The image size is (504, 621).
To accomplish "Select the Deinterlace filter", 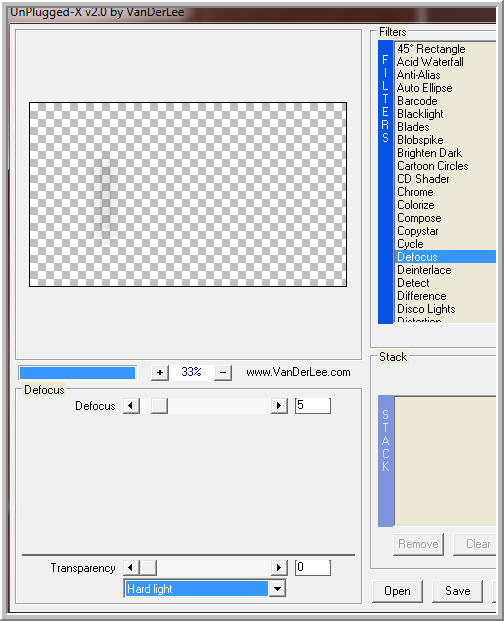I will [424, 270].
